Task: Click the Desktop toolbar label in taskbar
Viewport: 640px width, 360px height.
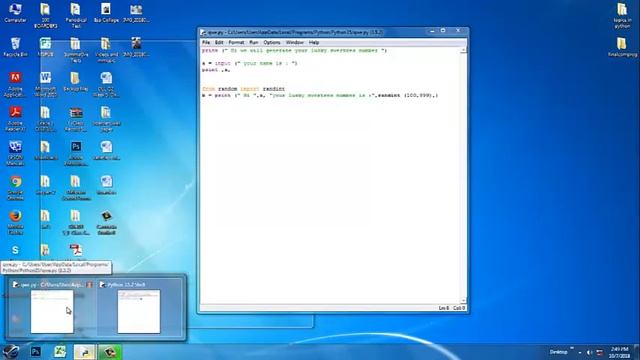Action: pos(558,352)
